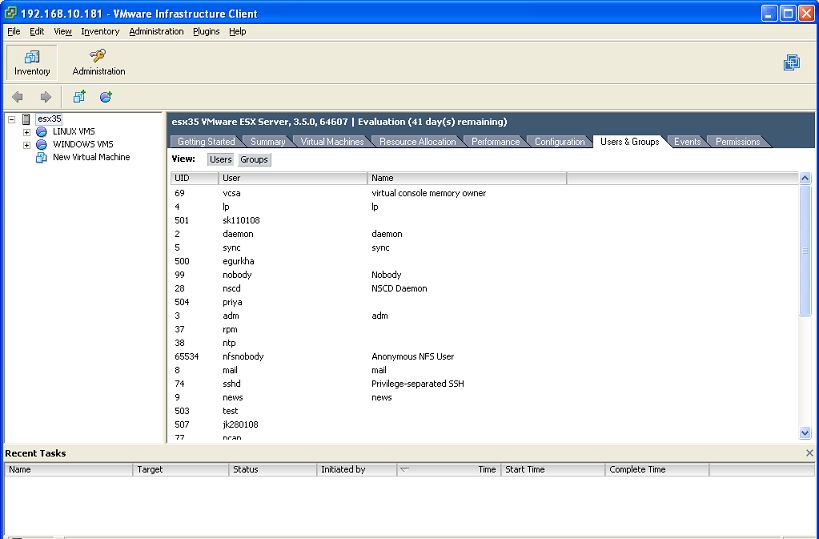Click the New Virtual Machine icon in tree
This screenshot has height=539, width=819.
point(41,157)
